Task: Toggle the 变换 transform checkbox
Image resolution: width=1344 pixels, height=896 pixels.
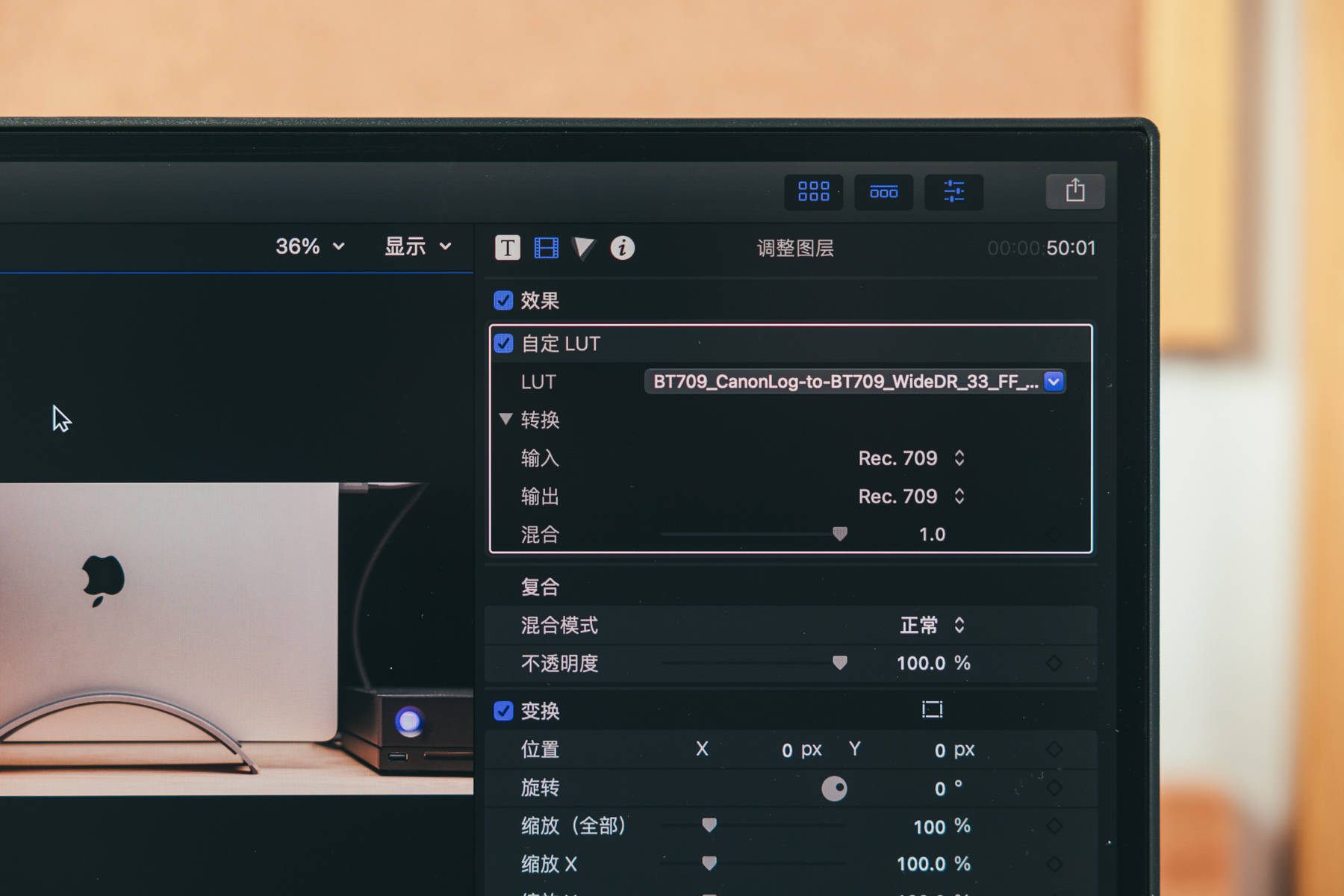Action: 503,710
